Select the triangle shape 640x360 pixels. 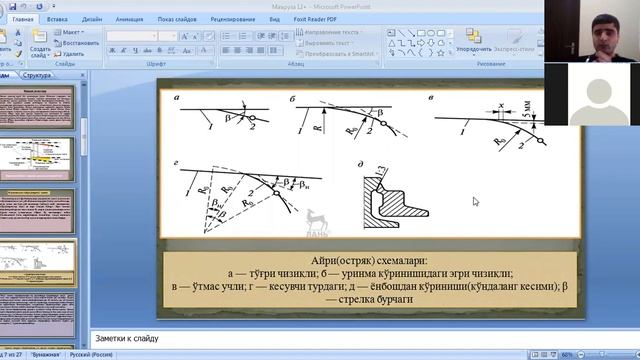click(x=391, y=43)
